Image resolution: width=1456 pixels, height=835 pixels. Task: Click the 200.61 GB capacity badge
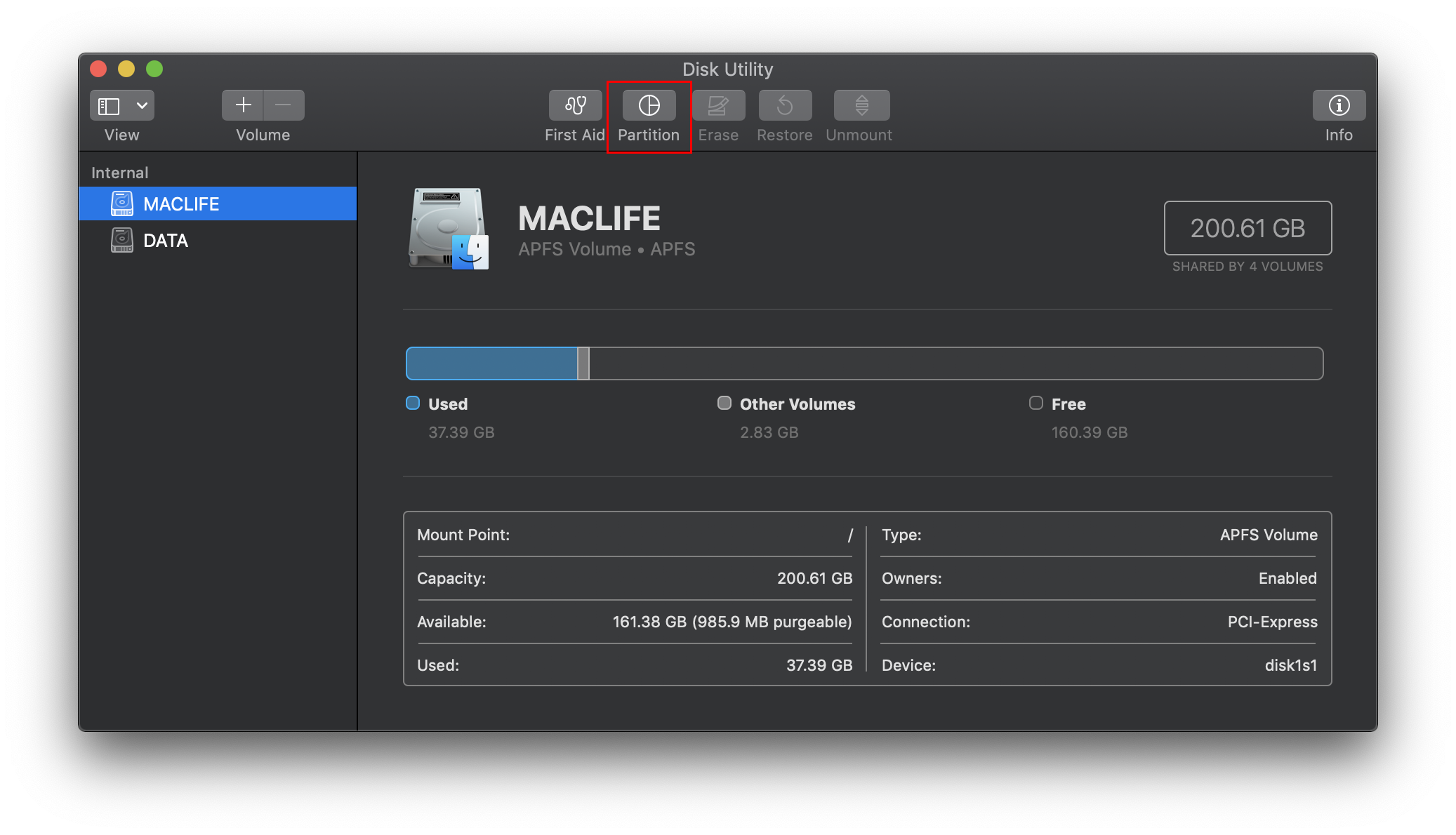coord(1247,228)
